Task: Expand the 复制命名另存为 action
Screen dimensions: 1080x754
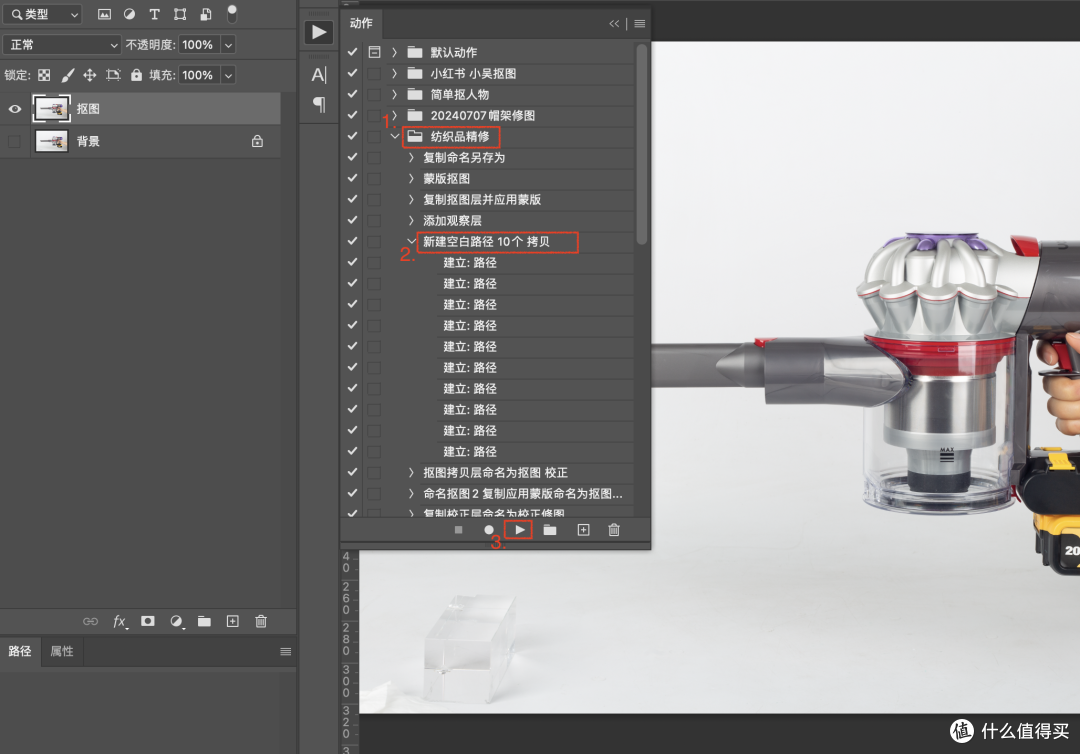Action: [x=411, y=158]
